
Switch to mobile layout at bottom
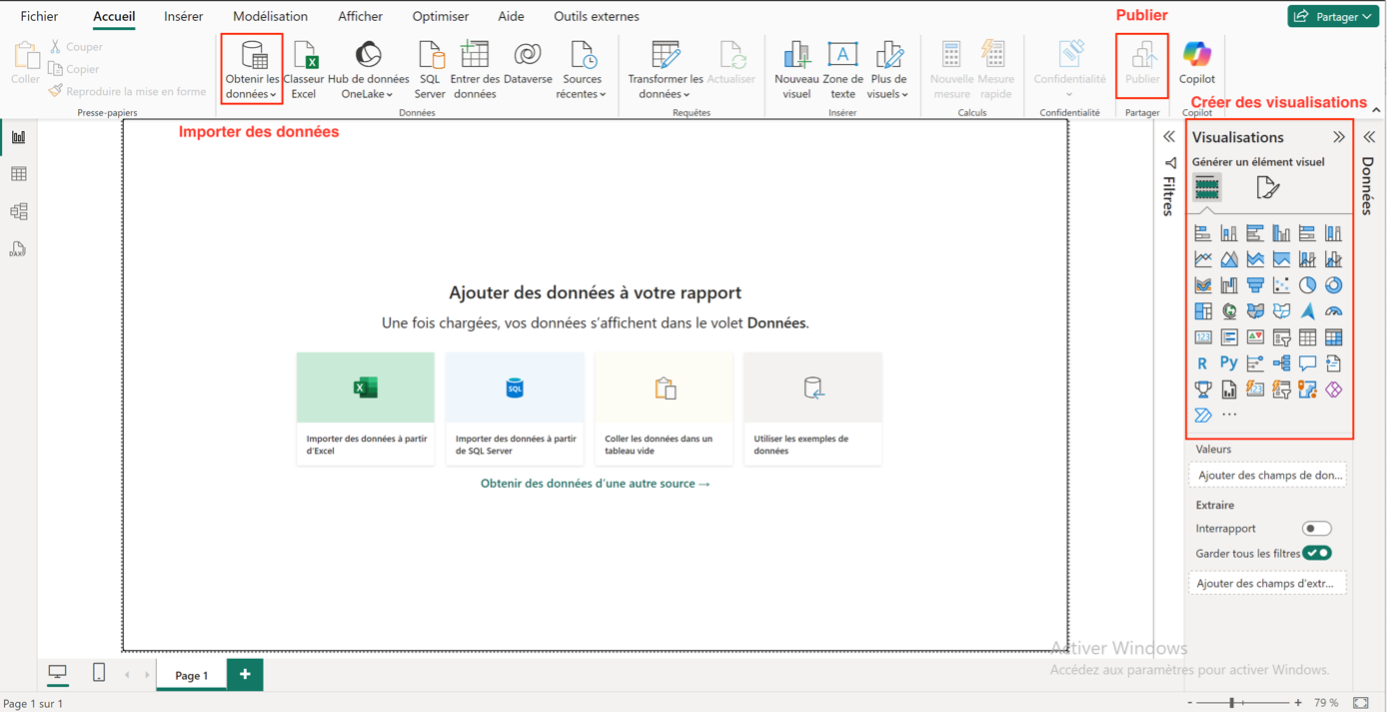point(98,674)
